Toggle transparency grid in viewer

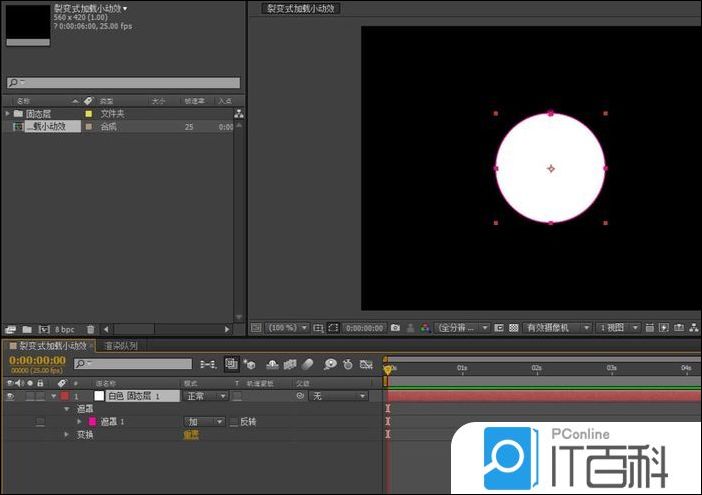coord(513,328)
